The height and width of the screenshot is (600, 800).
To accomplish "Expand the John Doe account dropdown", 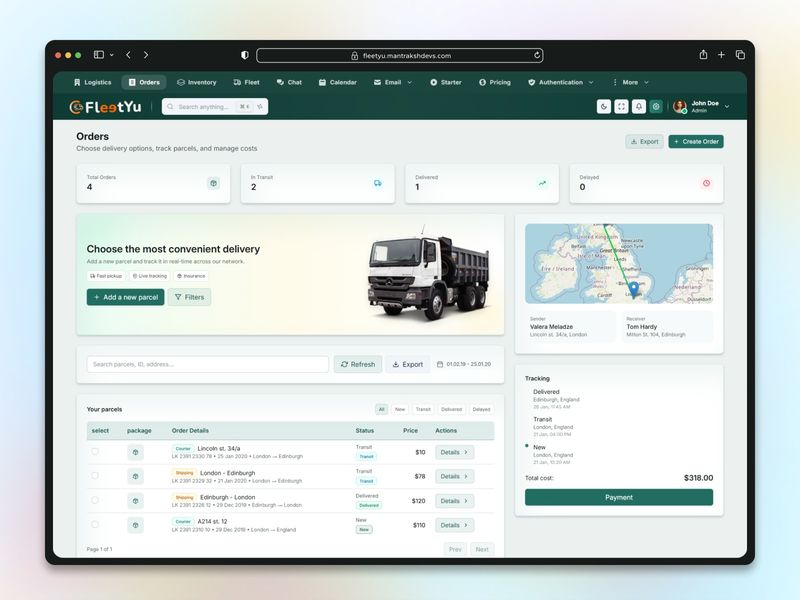I will tap(705, 105).
